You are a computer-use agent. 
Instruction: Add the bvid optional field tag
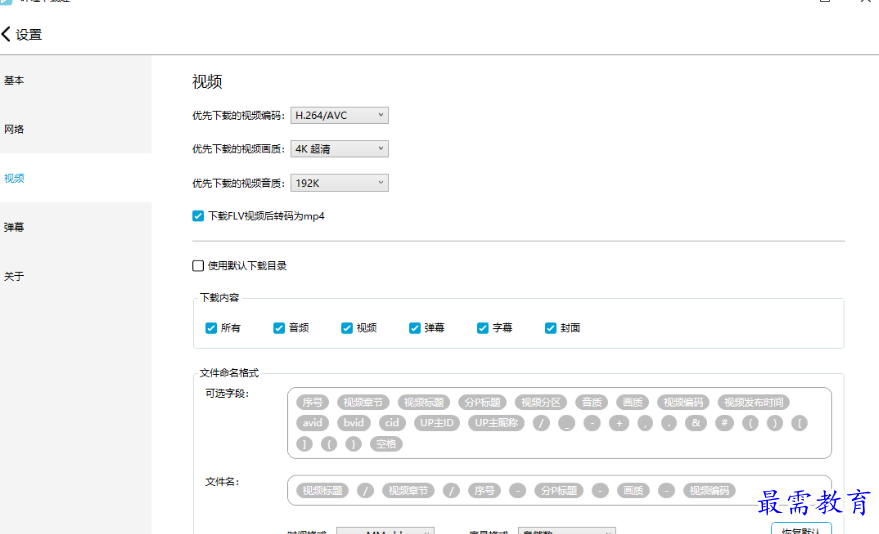pos(354,423)
